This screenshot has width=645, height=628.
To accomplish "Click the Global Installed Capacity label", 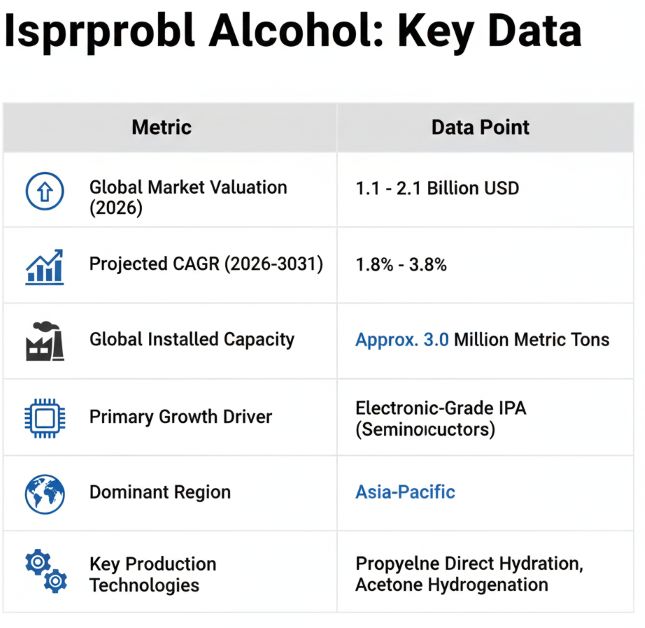I will (x=192, y=339).
